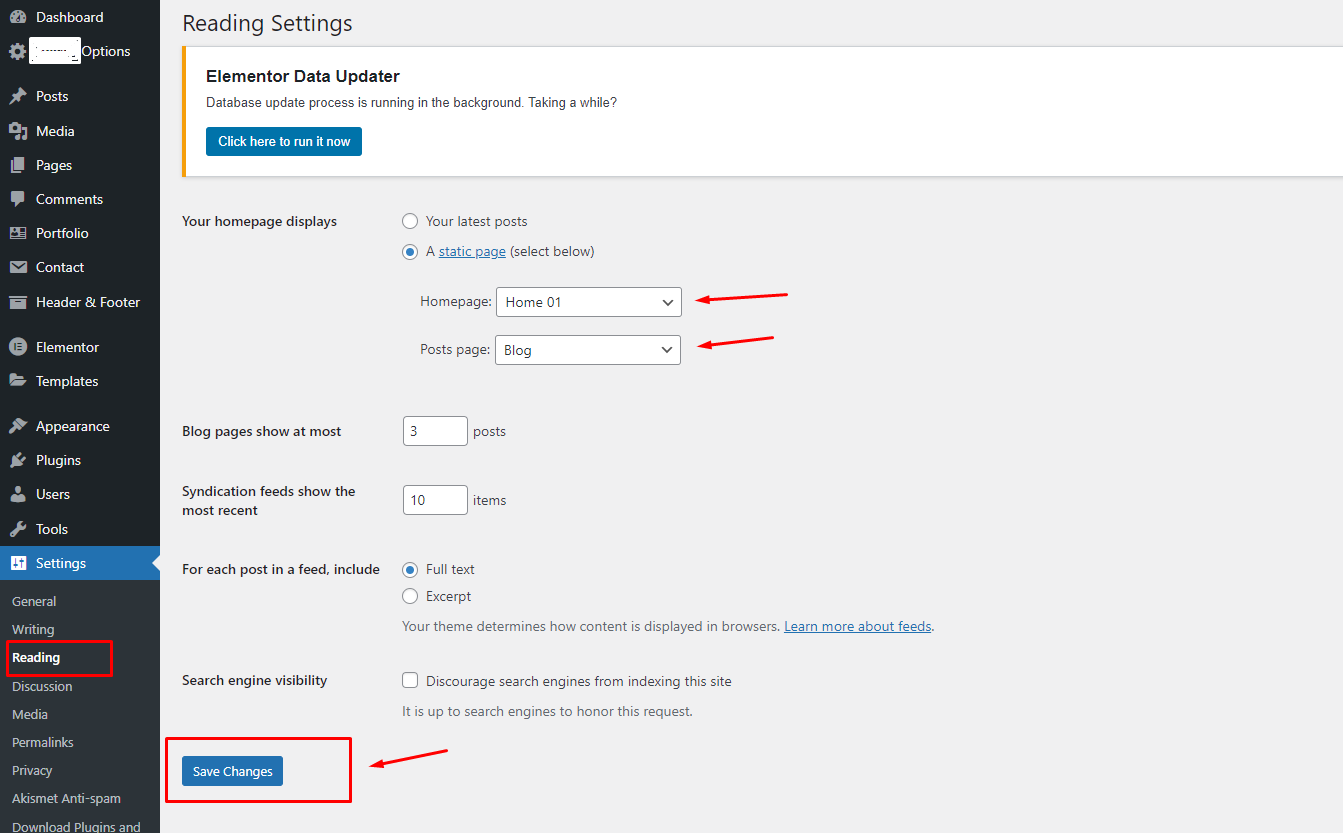Click the Pages icon in sidebar
The image size is (1343, 833).
(18, 165)
